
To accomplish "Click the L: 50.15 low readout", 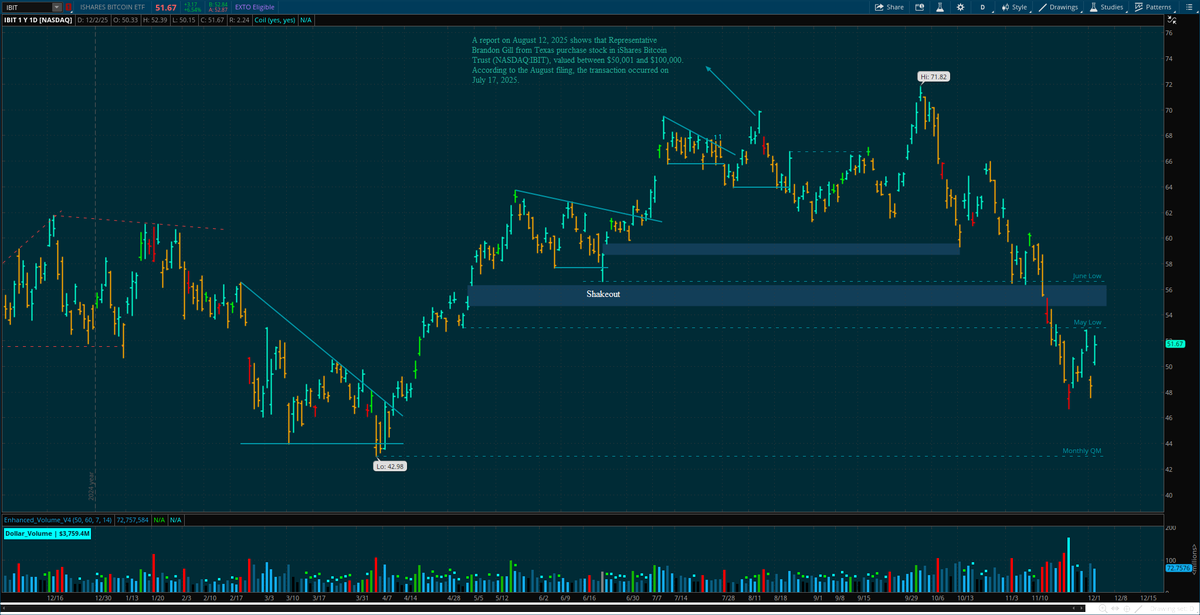I will pyautogui.click(x=183, y=20).
